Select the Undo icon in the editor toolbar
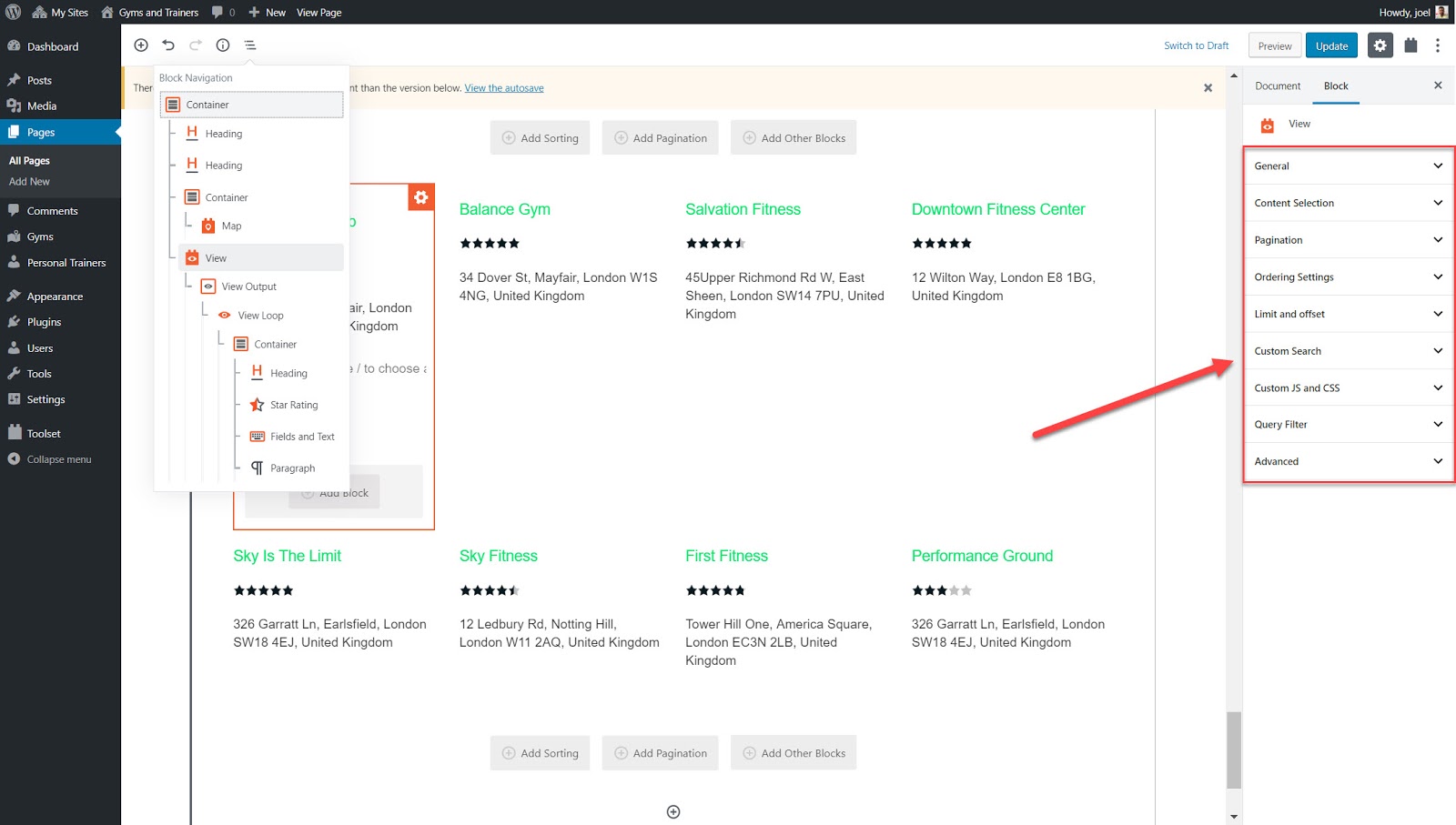1456x825 pixels. pyautogui.click(x=168, y=45)
